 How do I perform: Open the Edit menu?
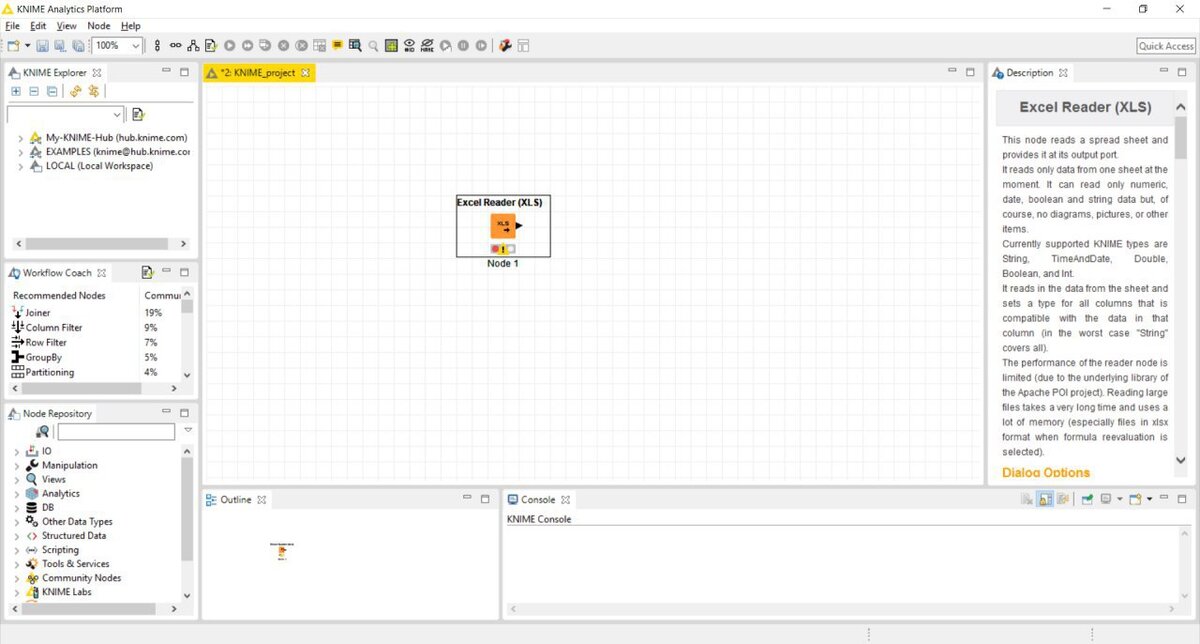(x=38, y=25)
